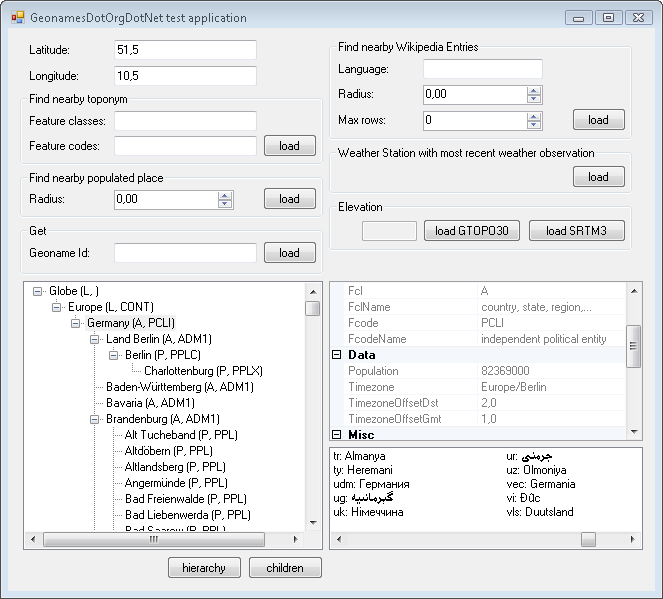The image size is (663, 599).
Task: Load nearby populated place
Action: [290, 199]
